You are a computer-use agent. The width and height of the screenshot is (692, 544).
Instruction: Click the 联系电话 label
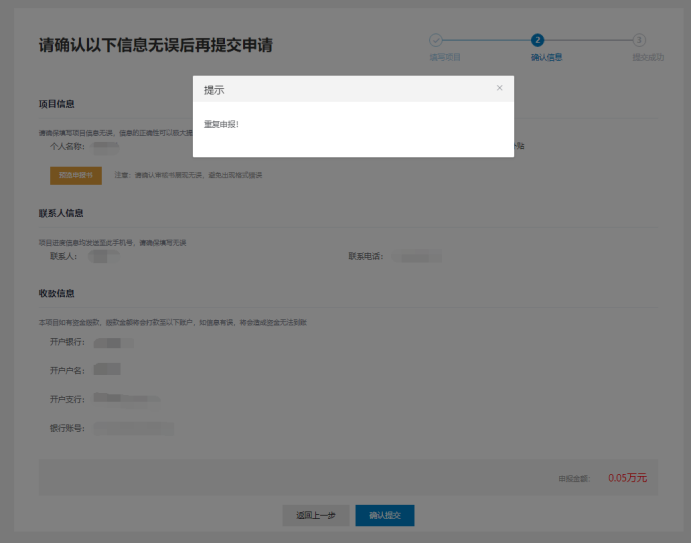366,256
